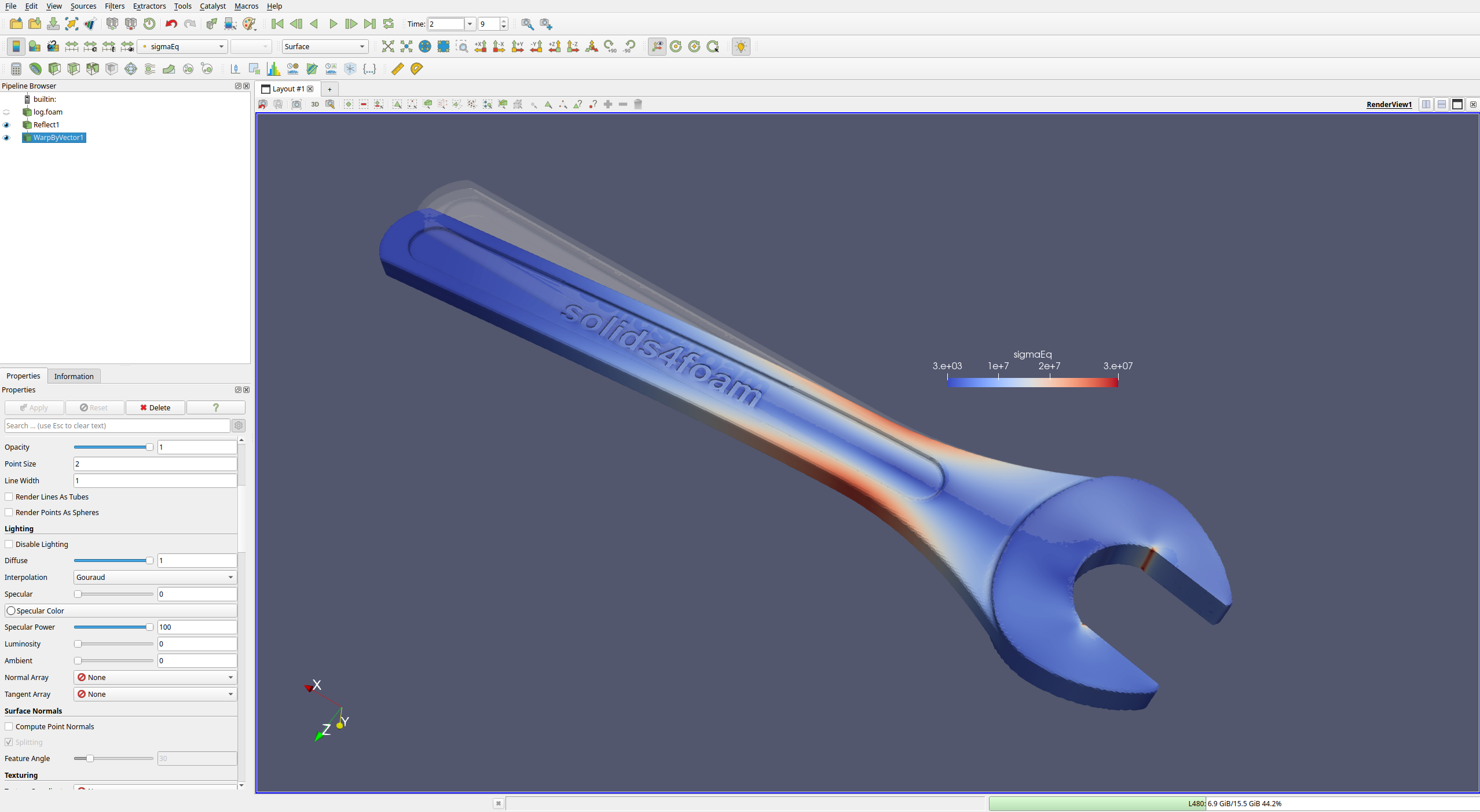This screenshot has height=812, width=1480.
Task: Click the Reset Camera icon
Action: (x=388, y=46)
